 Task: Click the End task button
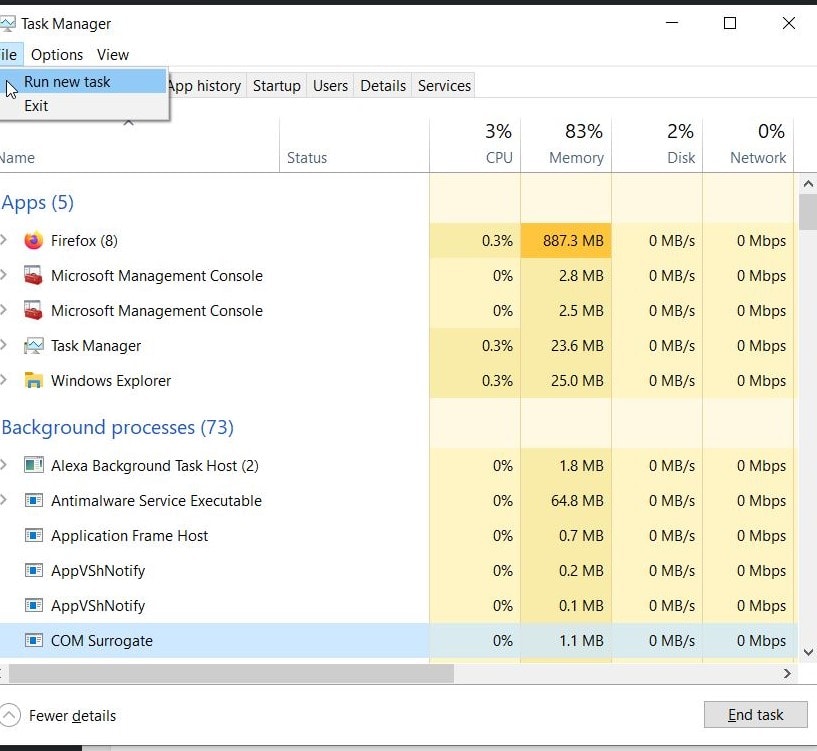coord(756,715)
